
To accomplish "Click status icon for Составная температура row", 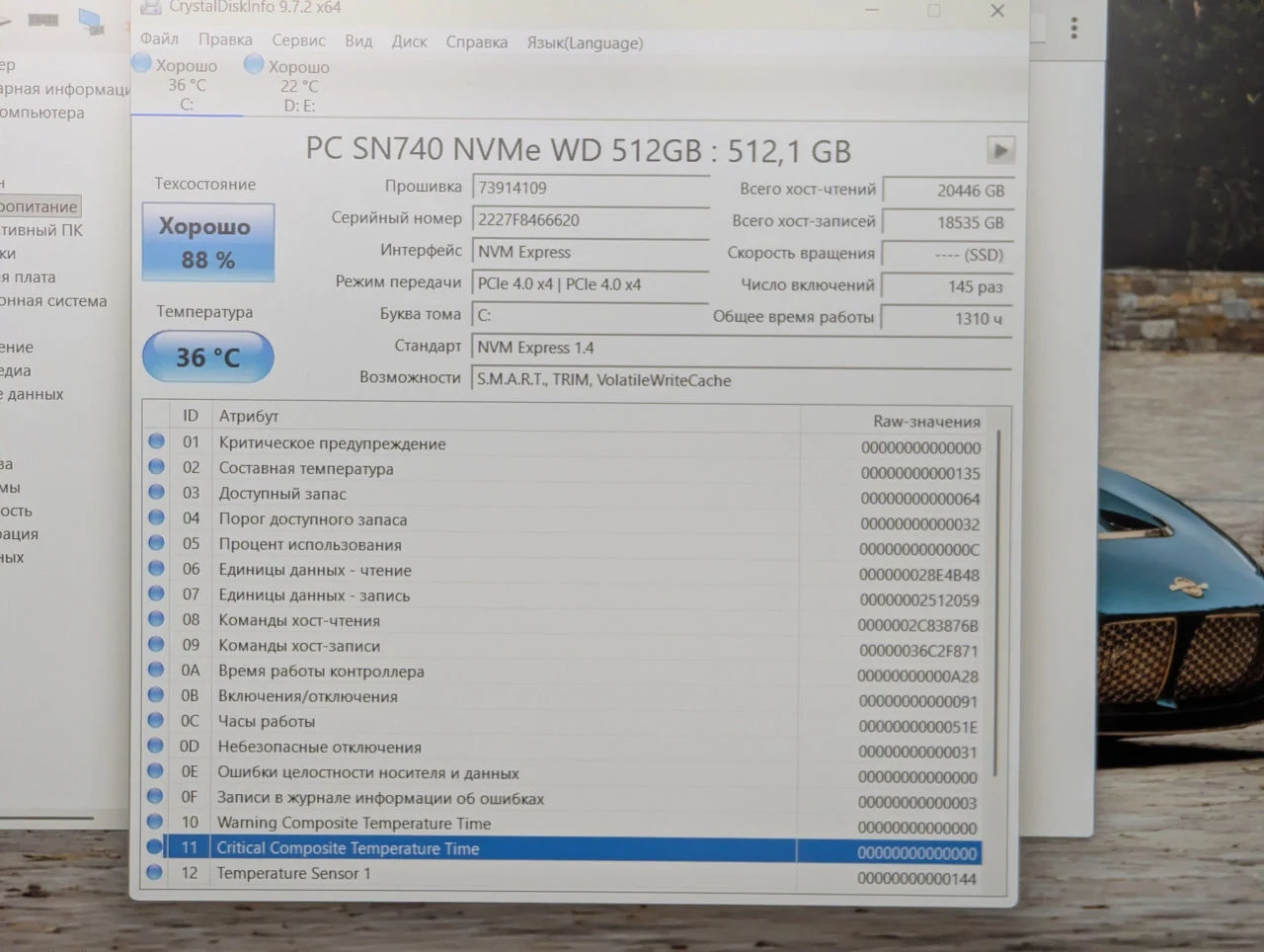I will tap(156, 466).
